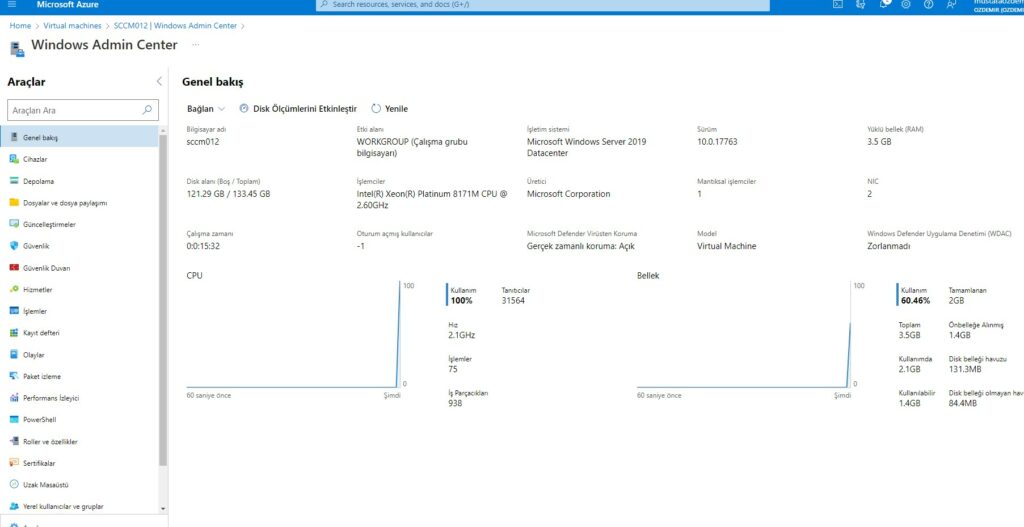Screen dimensions: 1024x527
Task: Click the sidebar scroll down arrow
Action: [163, 508]
